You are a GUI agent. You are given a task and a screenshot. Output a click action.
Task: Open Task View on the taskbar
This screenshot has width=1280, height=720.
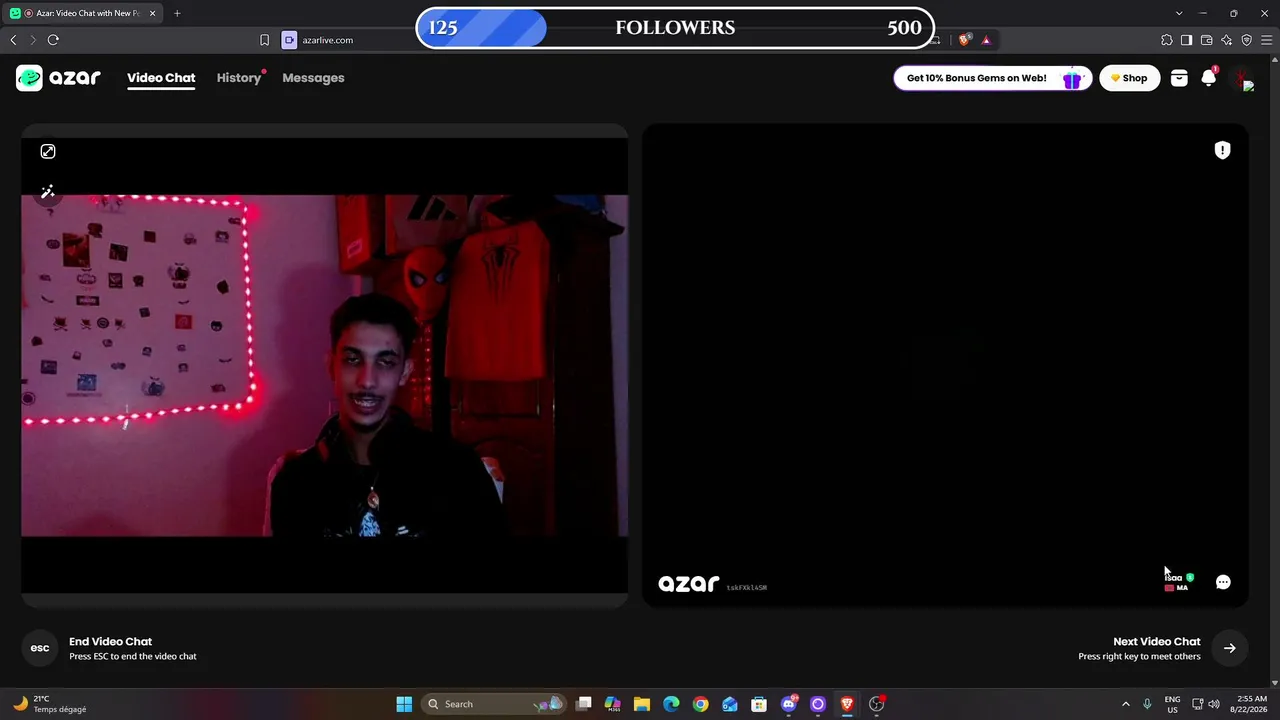584,704
